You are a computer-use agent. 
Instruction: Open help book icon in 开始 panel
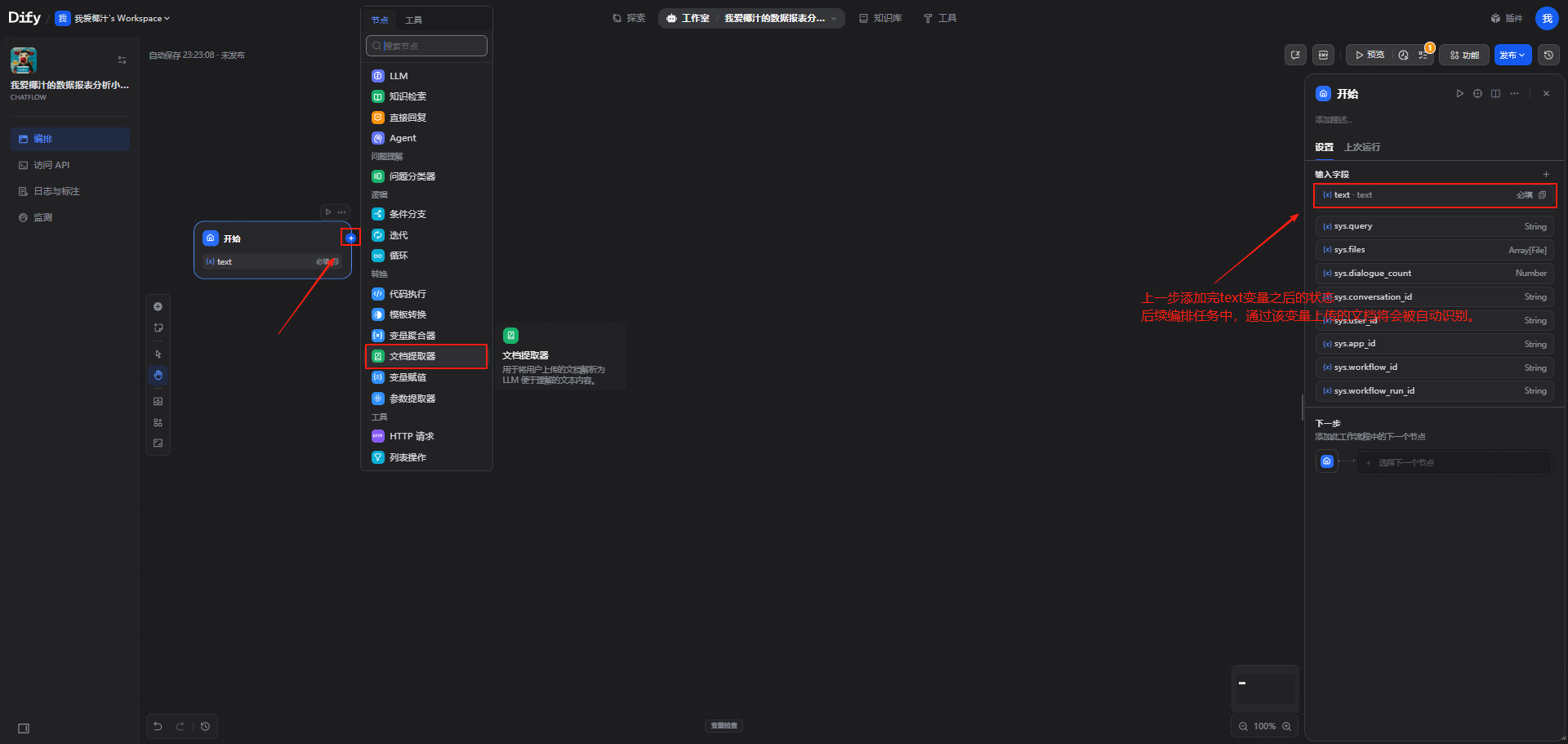[1495, 94]
